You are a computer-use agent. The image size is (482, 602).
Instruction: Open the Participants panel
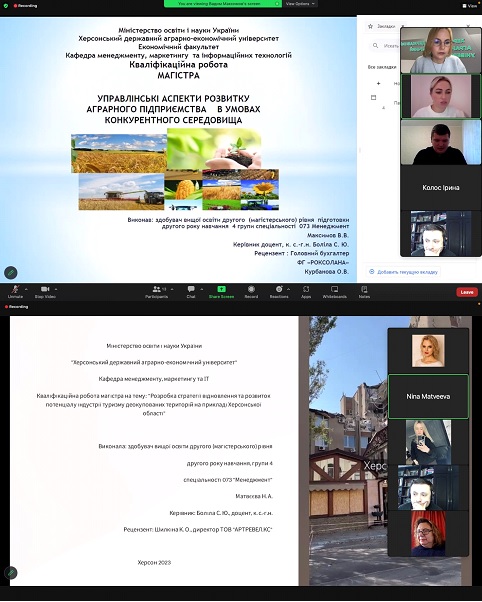click(x=157, y=292)
